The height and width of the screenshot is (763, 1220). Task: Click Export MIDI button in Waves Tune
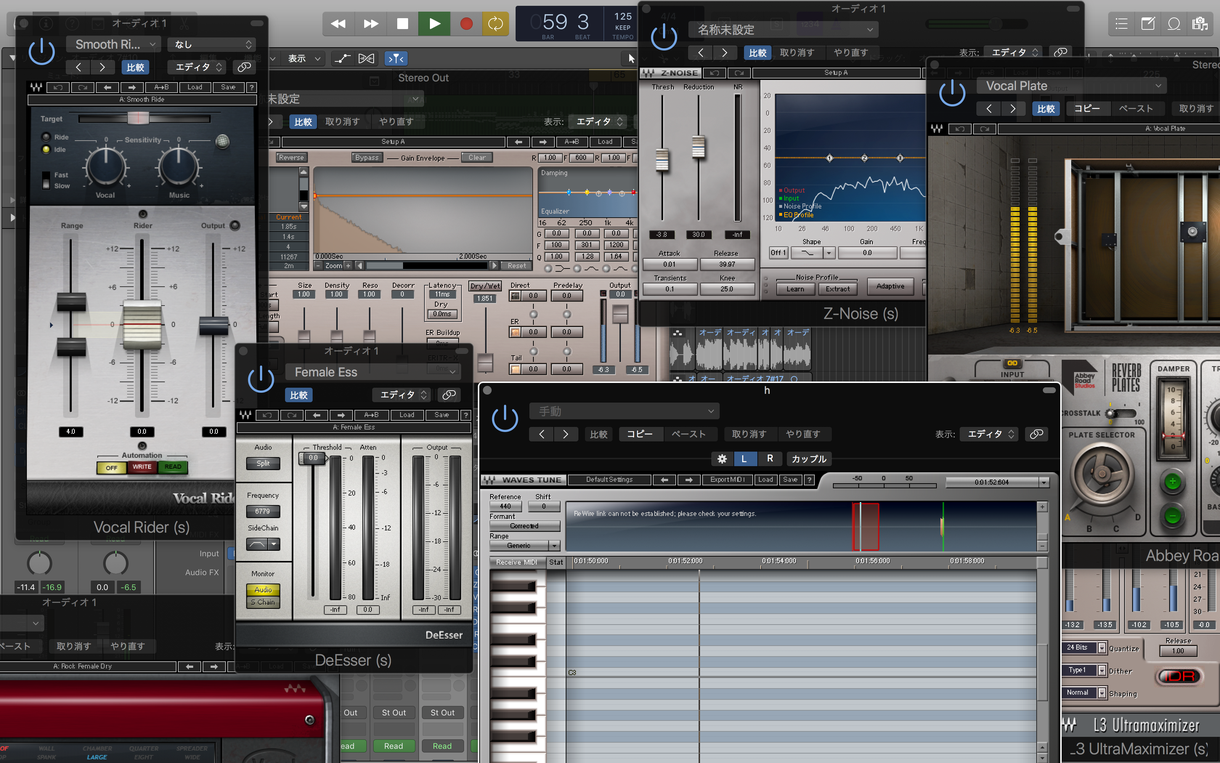727,480
